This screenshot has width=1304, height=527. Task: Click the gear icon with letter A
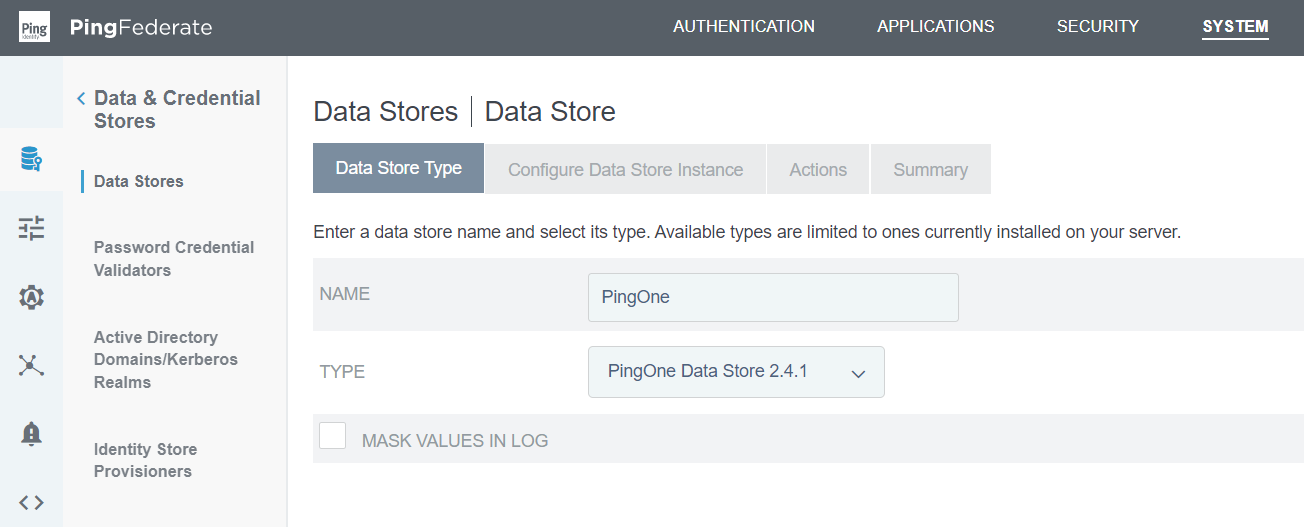point(31,297)
